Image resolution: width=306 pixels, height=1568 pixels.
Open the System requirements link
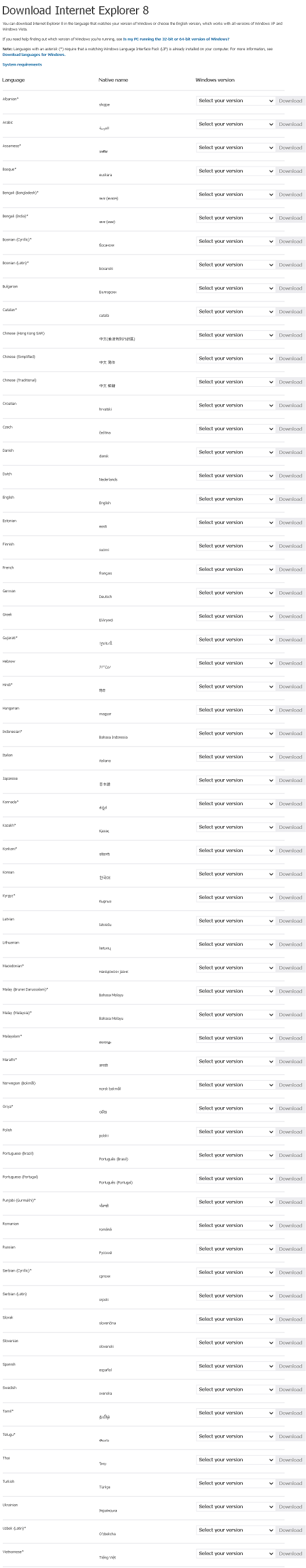coord(22,64)
